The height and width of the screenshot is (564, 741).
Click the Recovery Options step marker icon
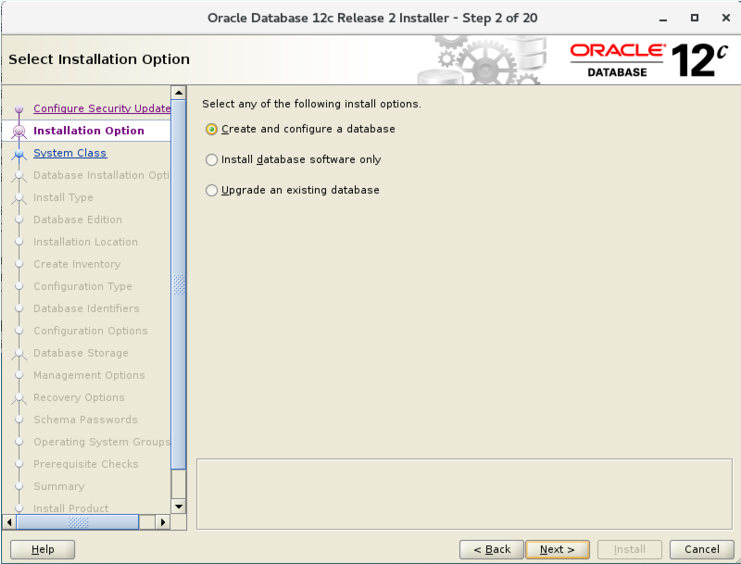click(x=19, y=398)
